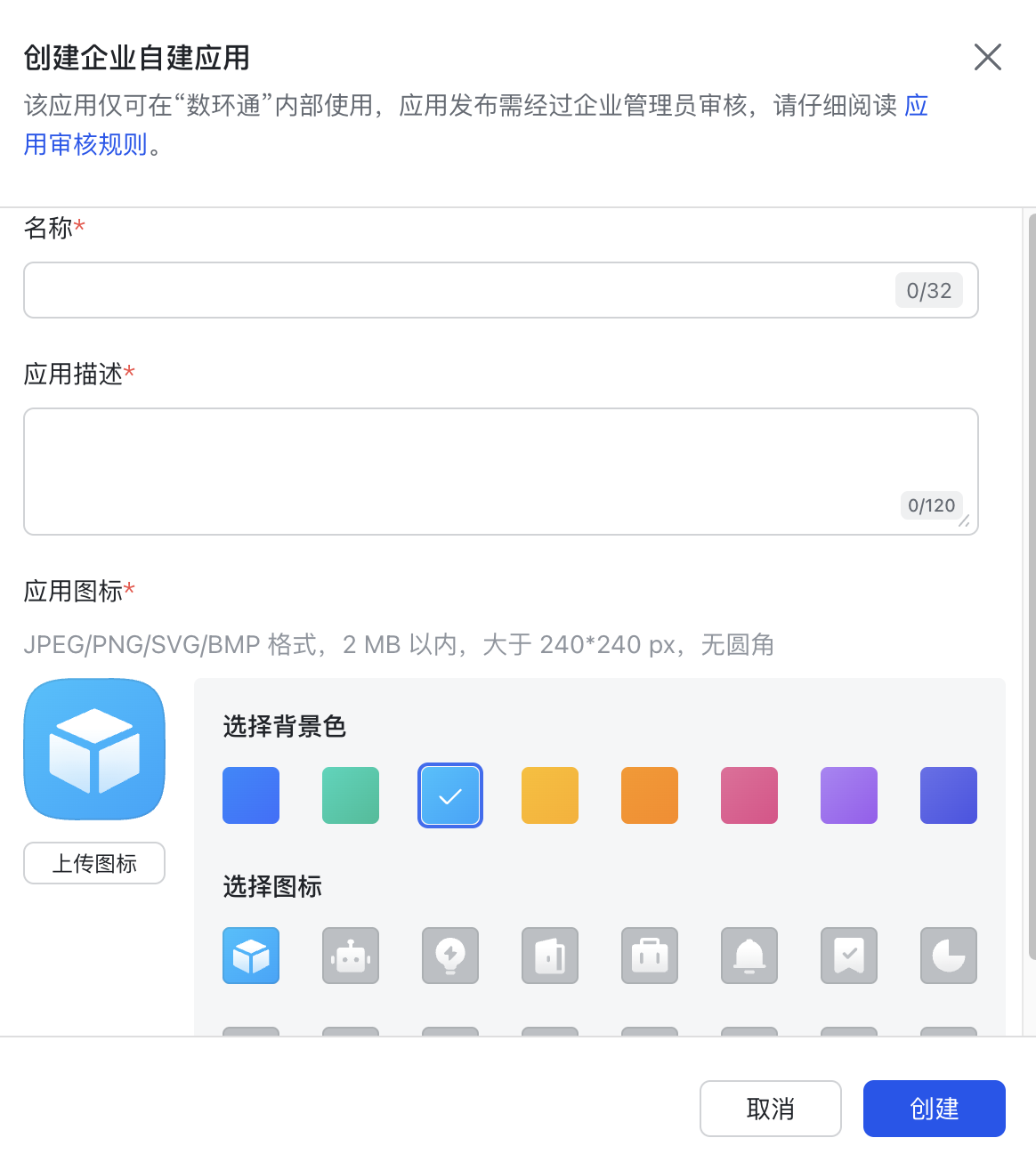Screen dimensions: 1036x1162
Task: Select the door icon
Action: [x=550, y=956]
